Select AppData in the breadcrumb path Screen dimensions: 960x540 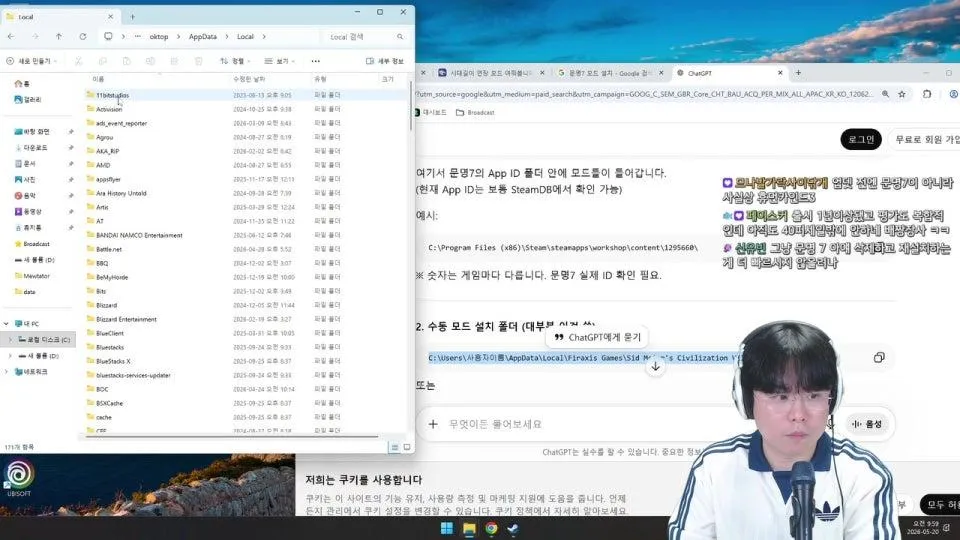(x=203, y=37)
